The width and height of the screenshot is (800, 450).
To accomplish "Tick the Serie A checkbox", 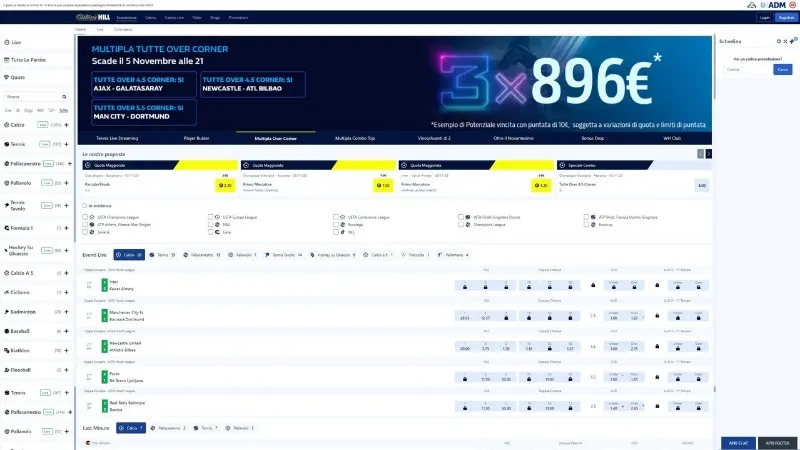I will [85, 232].
